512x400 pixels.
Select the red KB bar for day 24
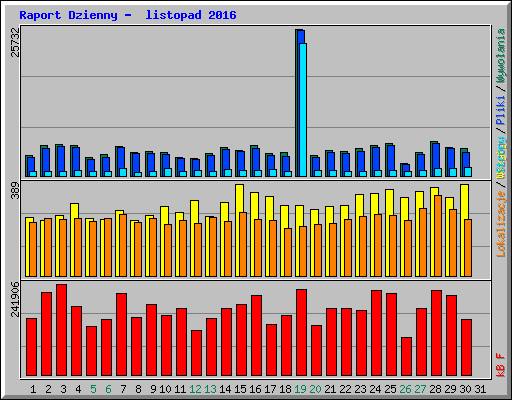point(376,333)
